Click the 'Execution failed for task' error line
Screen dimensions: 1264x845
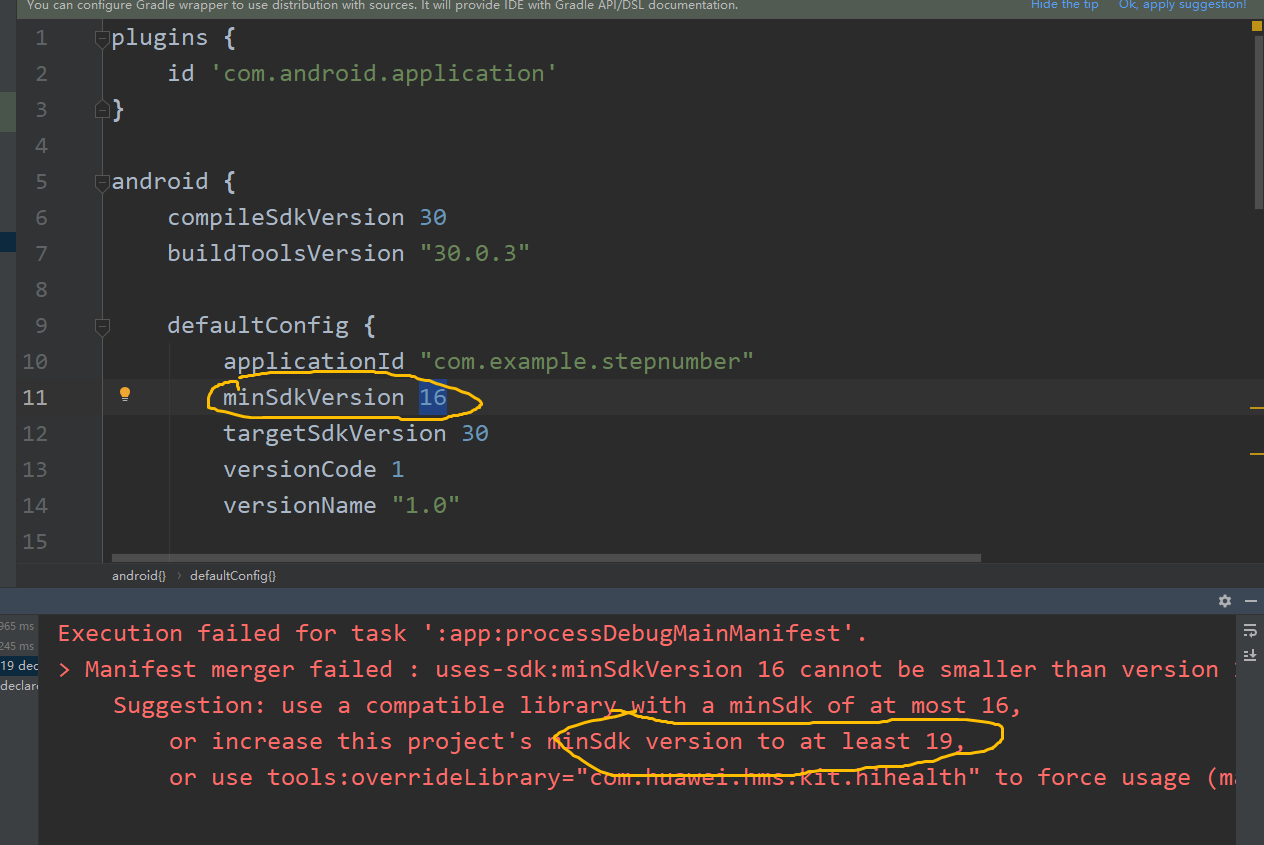point(462,633)
